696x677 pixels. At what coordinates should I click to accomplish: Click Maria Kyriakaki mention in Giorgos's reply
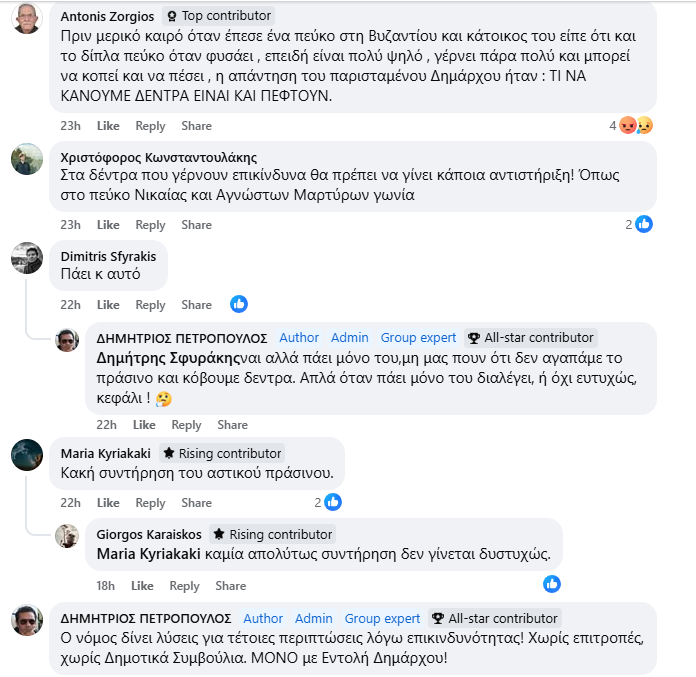[x=140, y=554]
